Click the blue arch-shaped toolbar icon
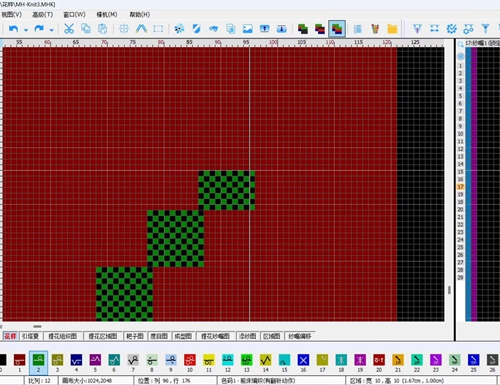 tap(141, 29)
